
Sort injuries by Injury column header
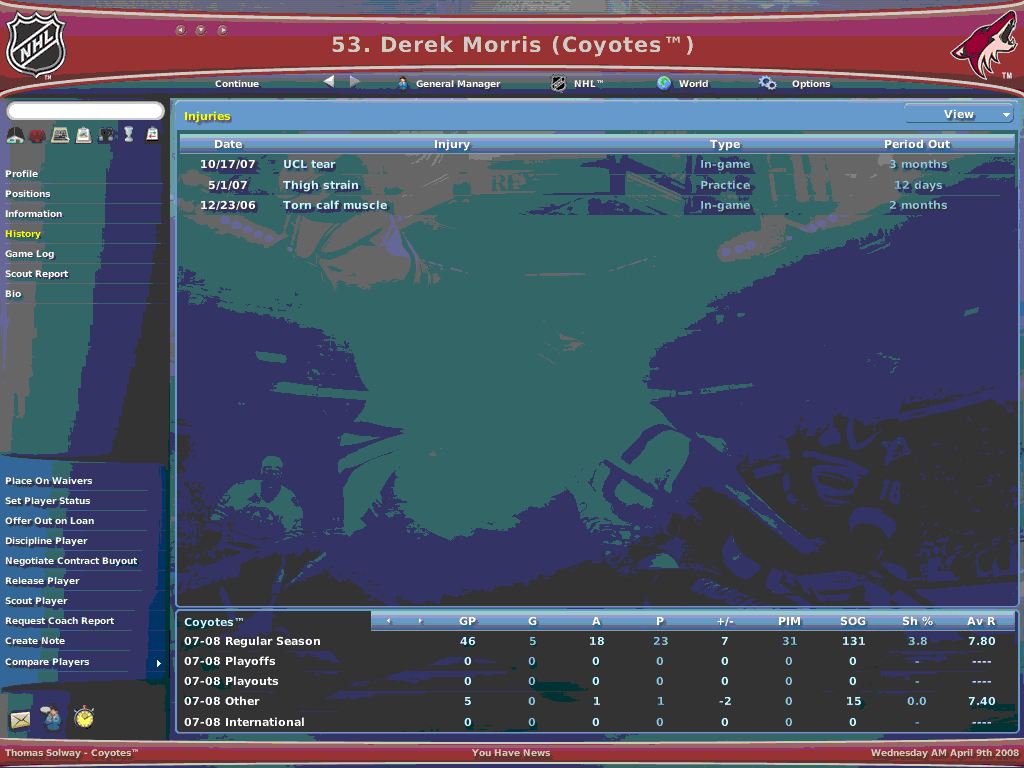pos(452,144)
